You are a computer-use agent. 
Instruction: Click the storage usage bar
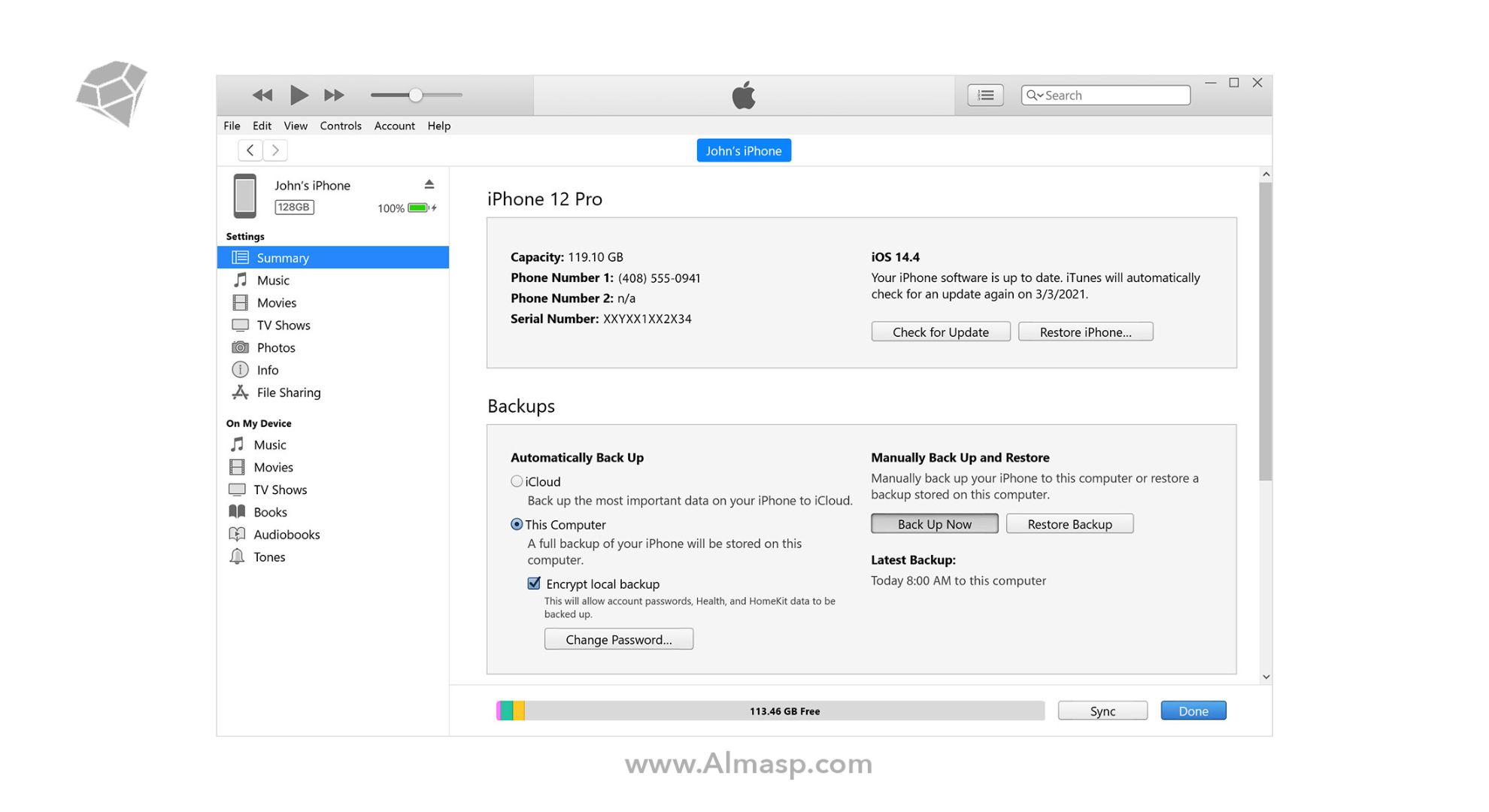[x=770, y=710]
